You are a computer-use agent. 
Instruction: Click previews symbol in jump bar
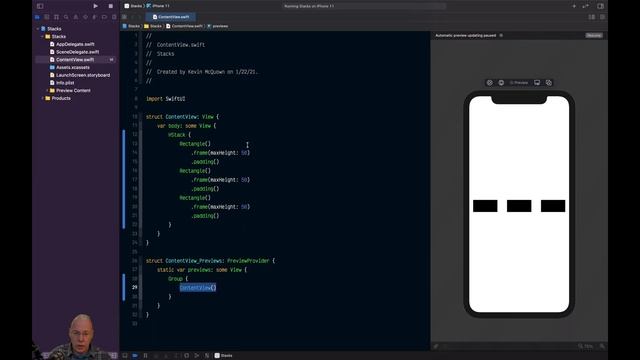pos(218,26)
